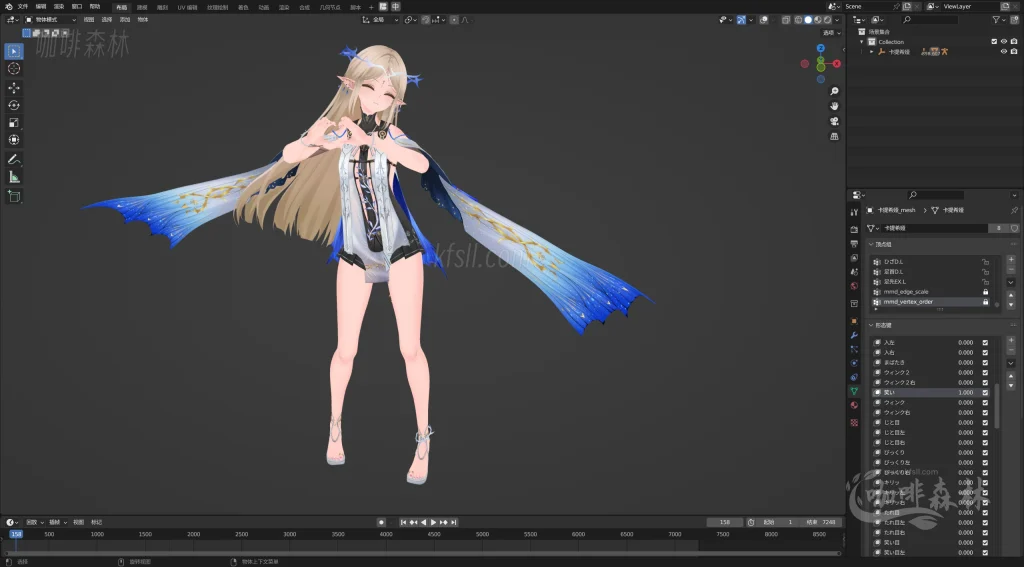Click the current frame 158 field
This screenshot has width=1024, height=567.
click(x=725, y=523)
